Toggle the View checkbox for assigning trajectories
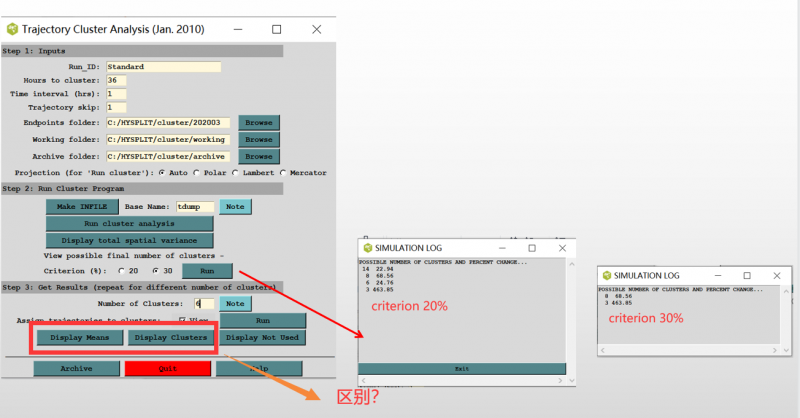 pyautogui.click(x=181, y=320)
